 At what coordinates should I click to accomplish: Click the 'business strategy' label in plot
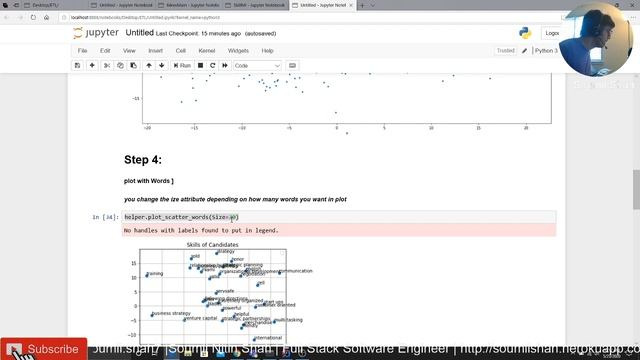171,313
